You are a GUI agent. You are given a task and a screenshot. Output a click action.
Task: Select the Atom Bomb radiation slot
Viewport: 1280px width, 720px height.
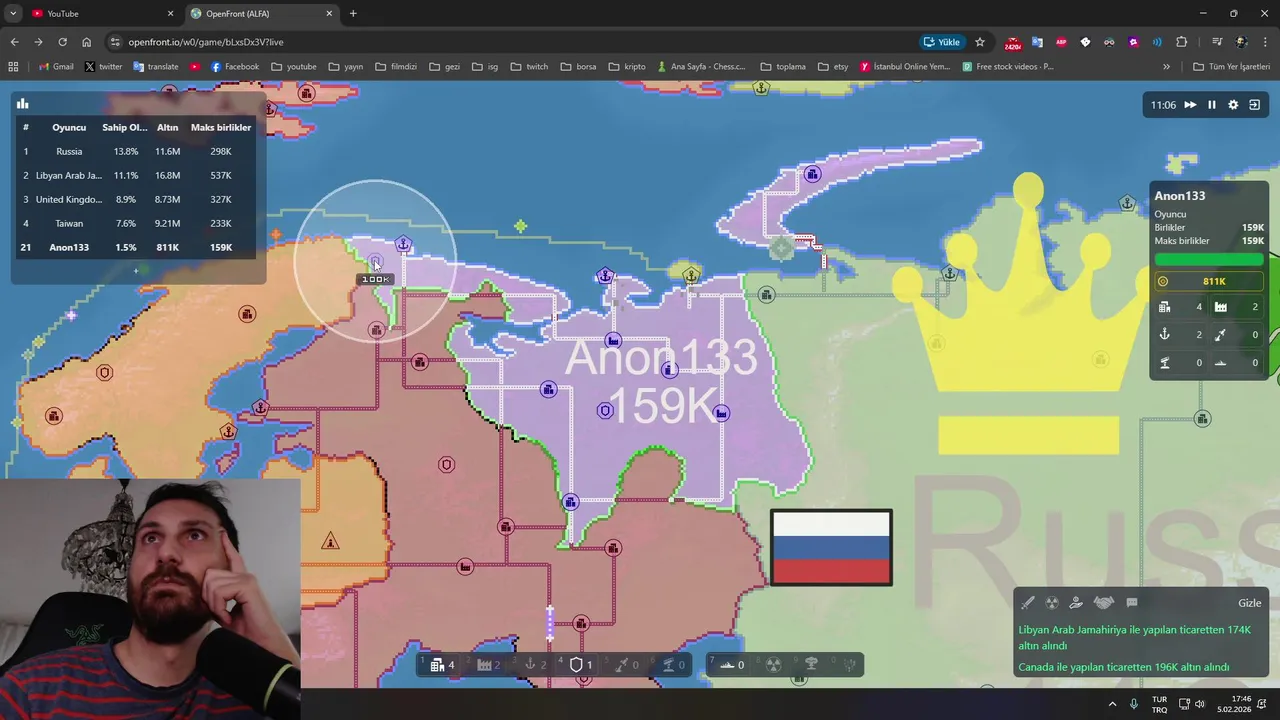coord(773,665)
